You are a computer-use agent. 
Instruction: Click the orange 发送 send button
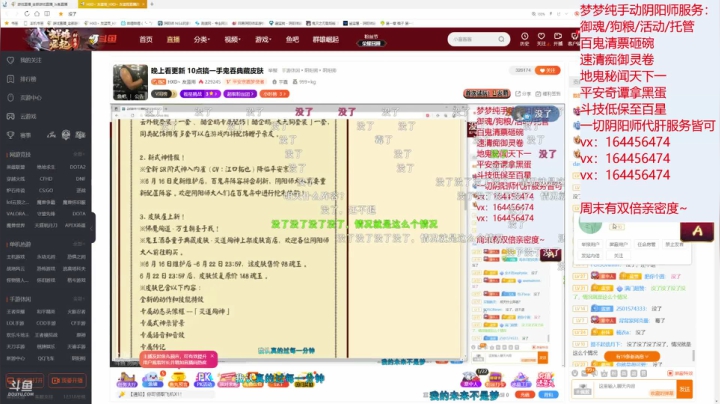click(685, 389)
